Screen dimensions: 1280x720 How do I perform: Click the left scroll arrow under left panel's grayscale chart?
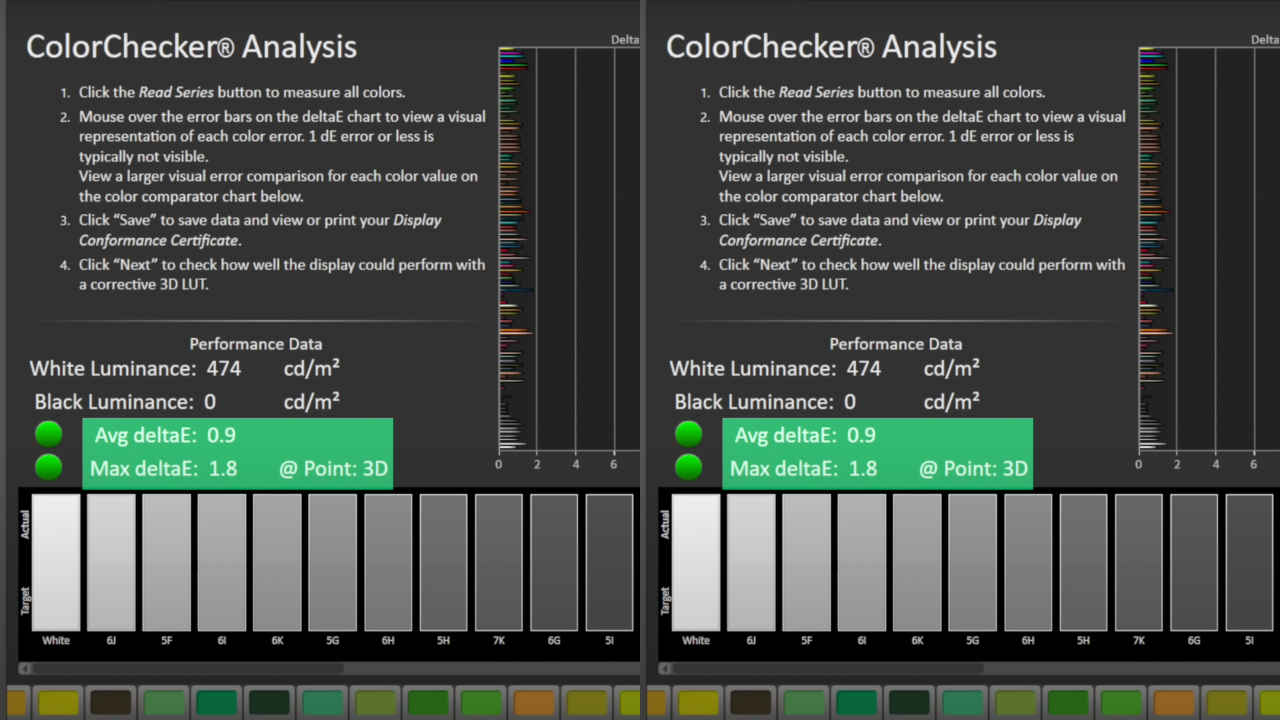[25, 668]
